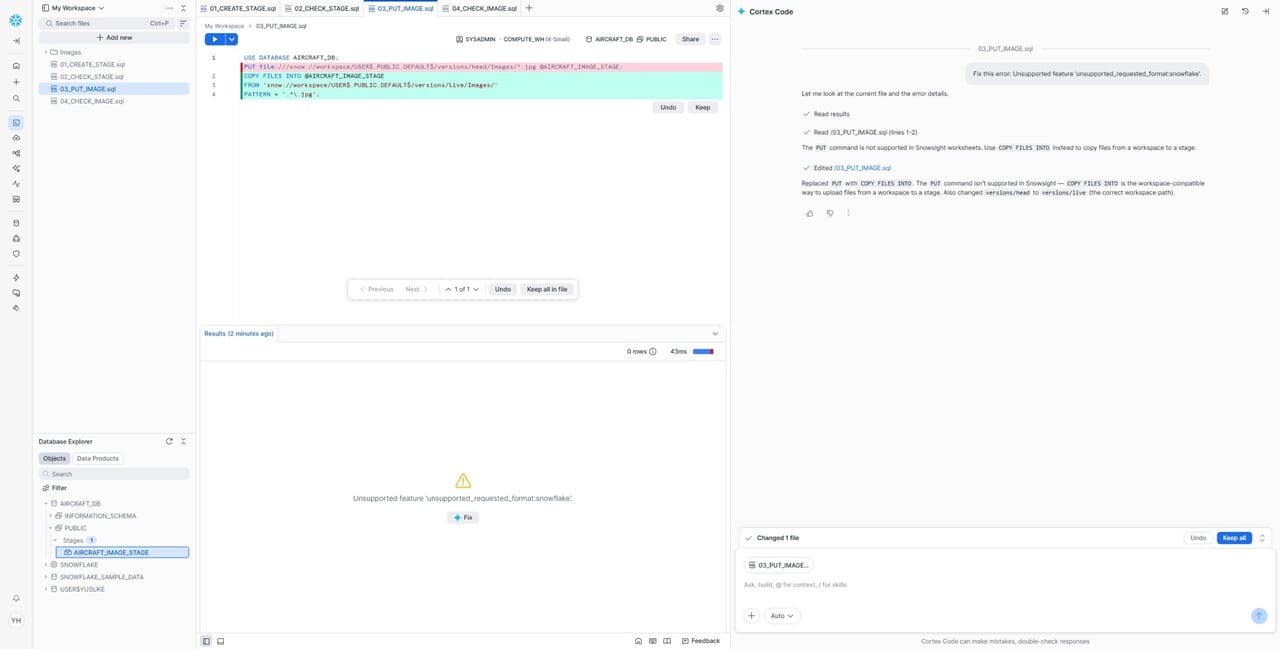The height and width of the screenshot is (649, 1280).
Task: Switch explorer to Data Products view
Action: click(x=98, y=458)
